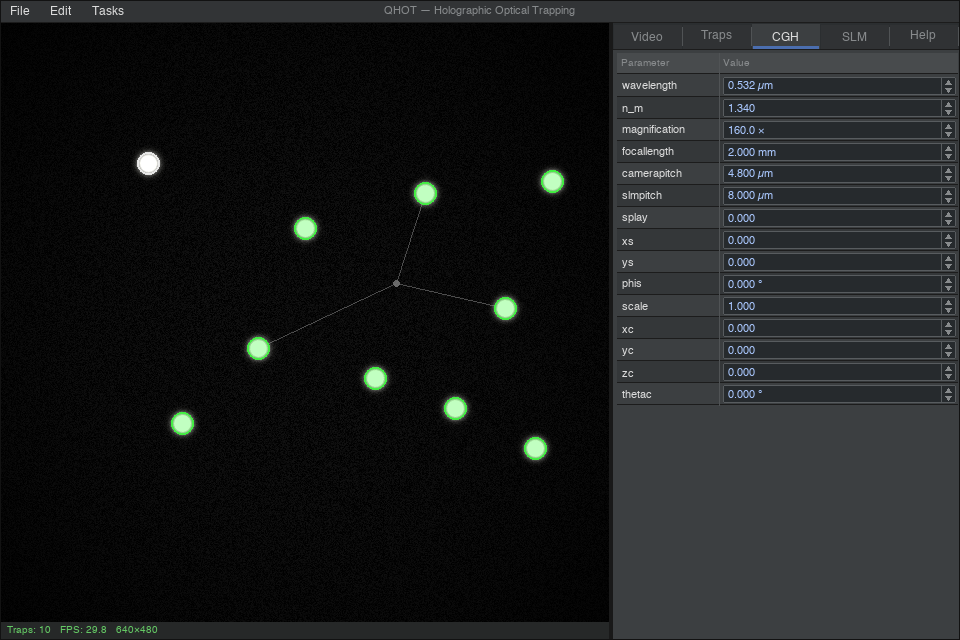Click the slmpitch value field

[832, 196]
